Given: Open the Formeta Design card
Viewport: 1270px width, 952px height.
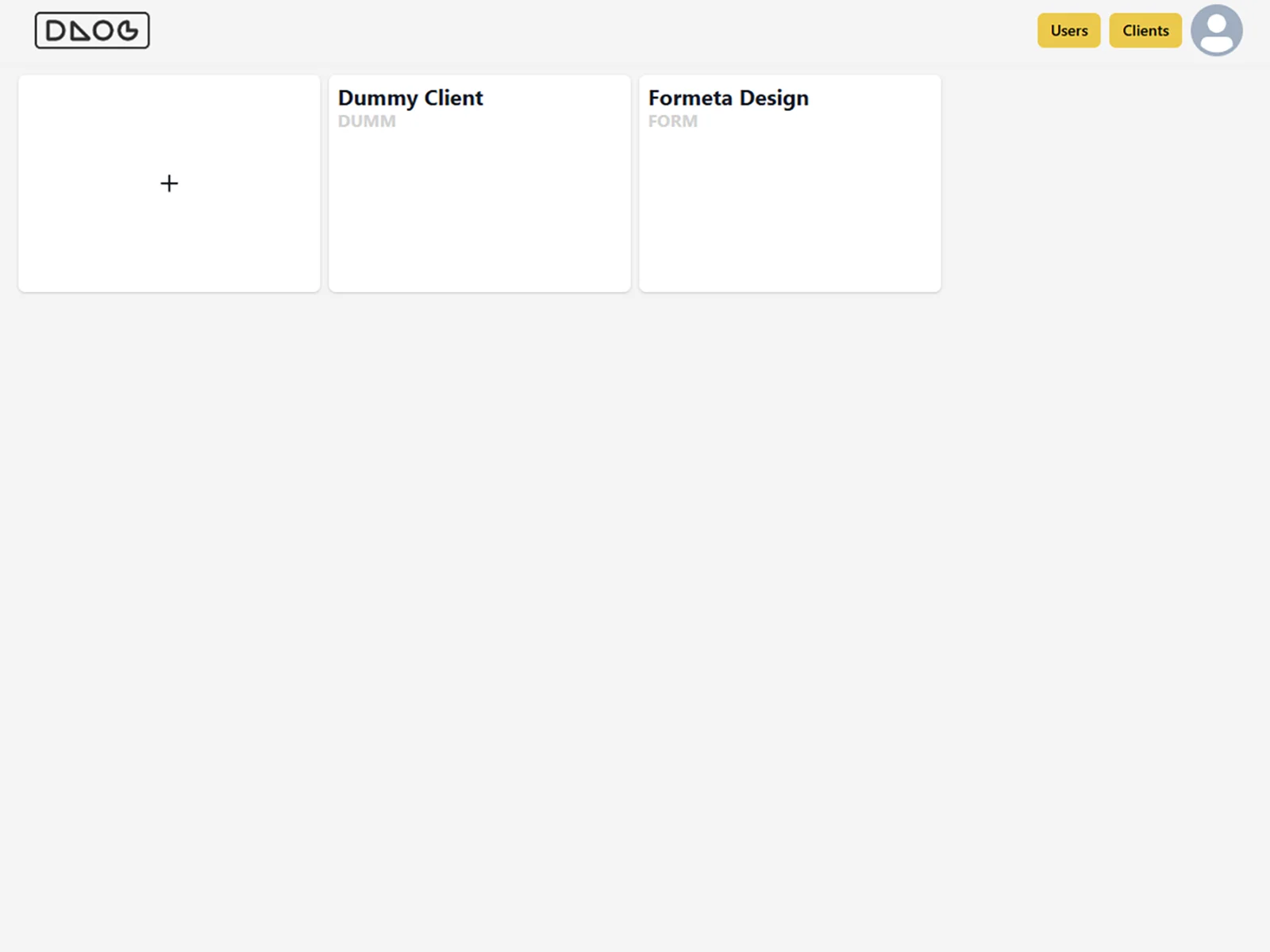Looking at the screenshot, I should coord(790,183).
